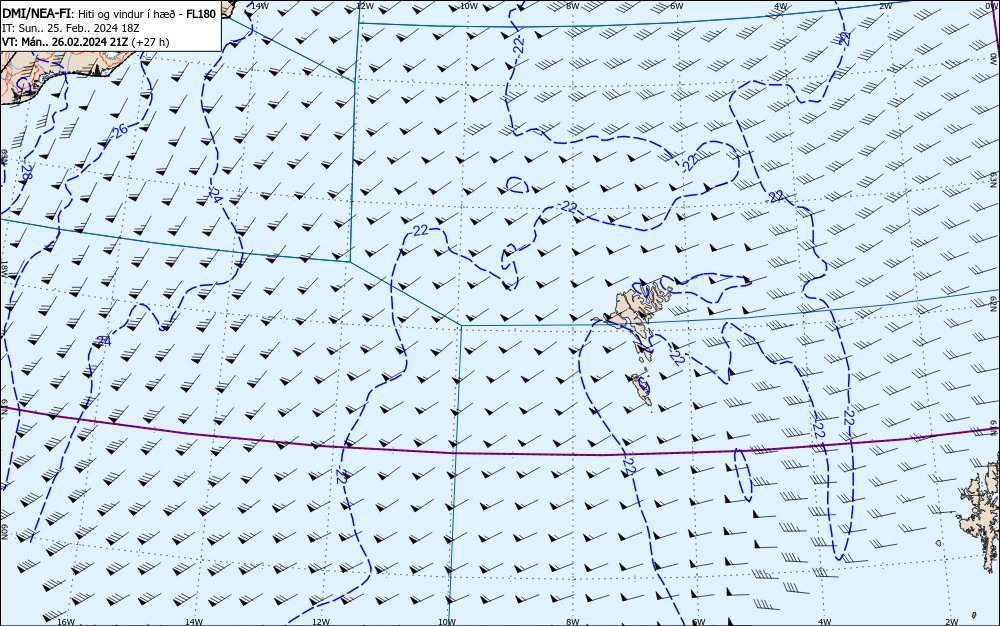
Task: Click the 0W longitude label
Action: (992, 4)
